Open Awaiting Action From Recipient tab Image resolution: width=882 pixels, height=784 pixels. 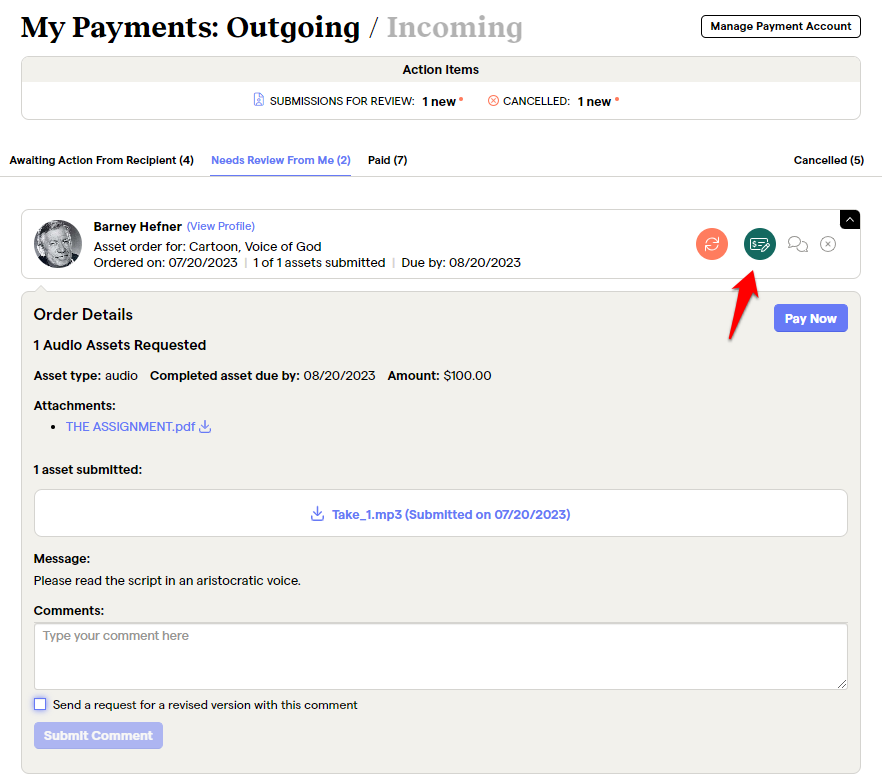click(x=102, y=160)
